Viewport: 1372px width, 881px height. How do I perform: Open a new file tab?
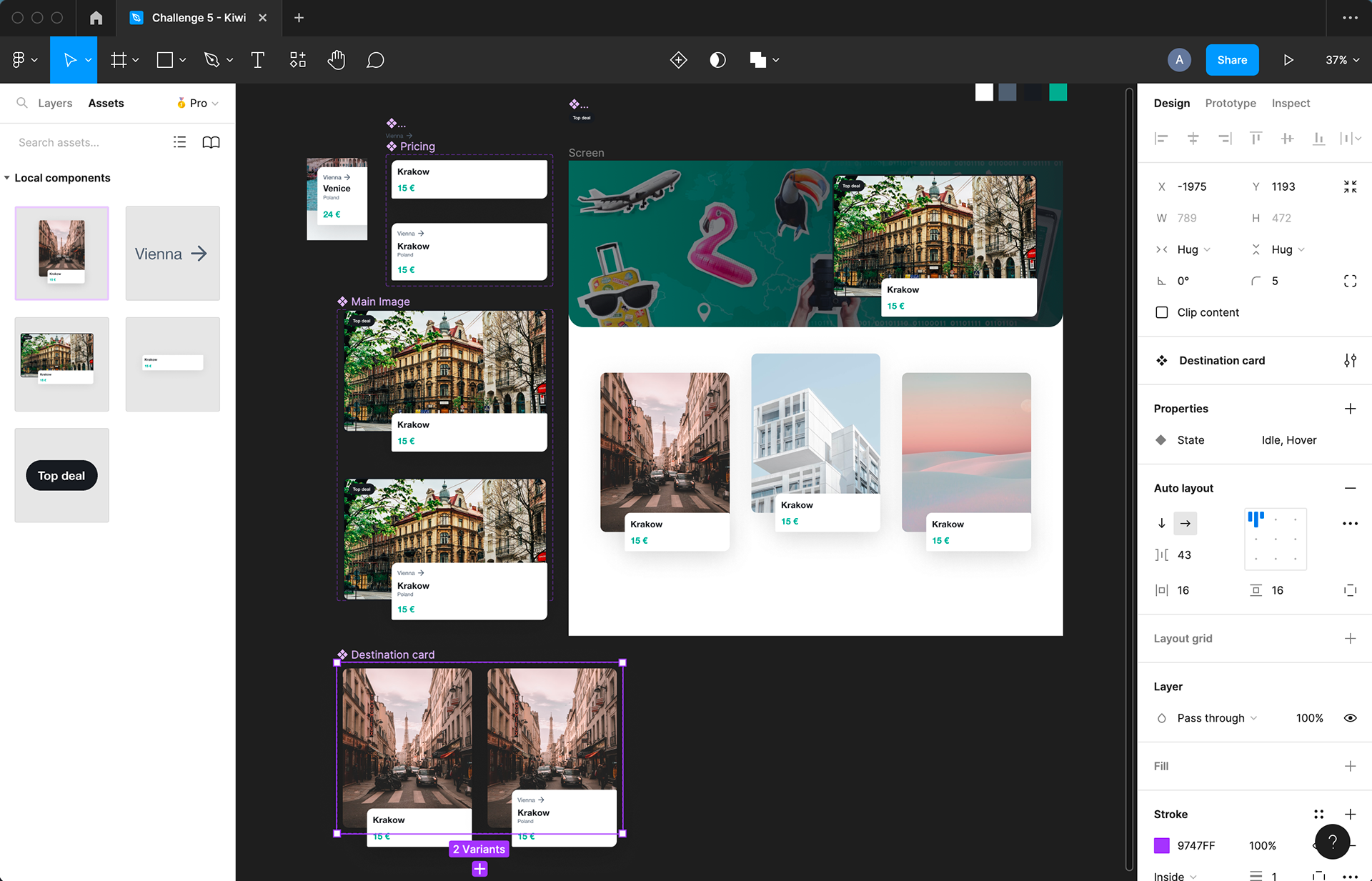(x=299, y=18)
